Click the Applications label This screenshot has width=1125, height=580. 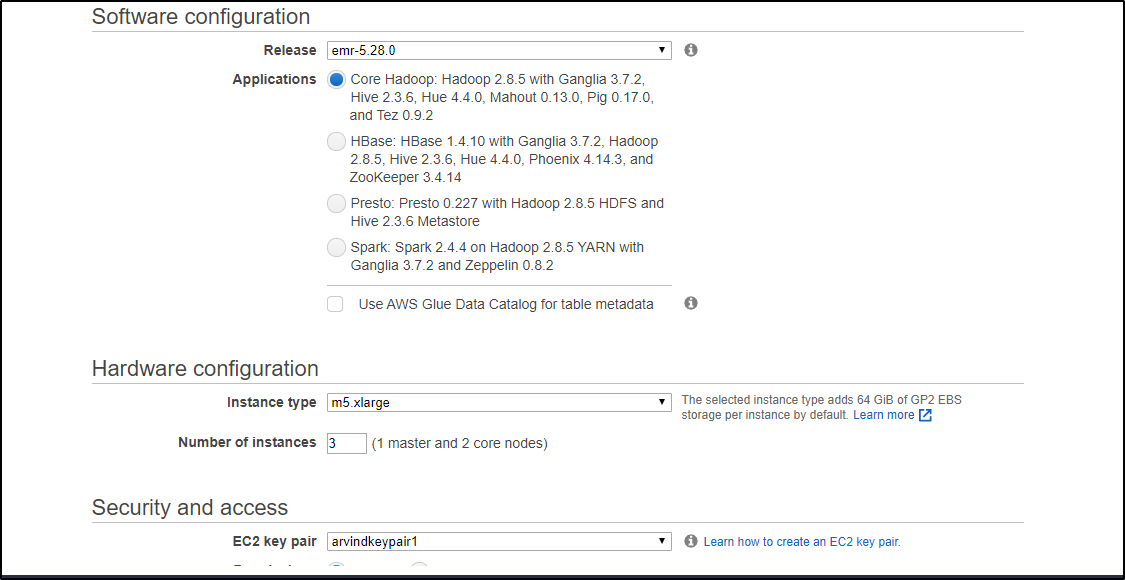click(274, 80)
